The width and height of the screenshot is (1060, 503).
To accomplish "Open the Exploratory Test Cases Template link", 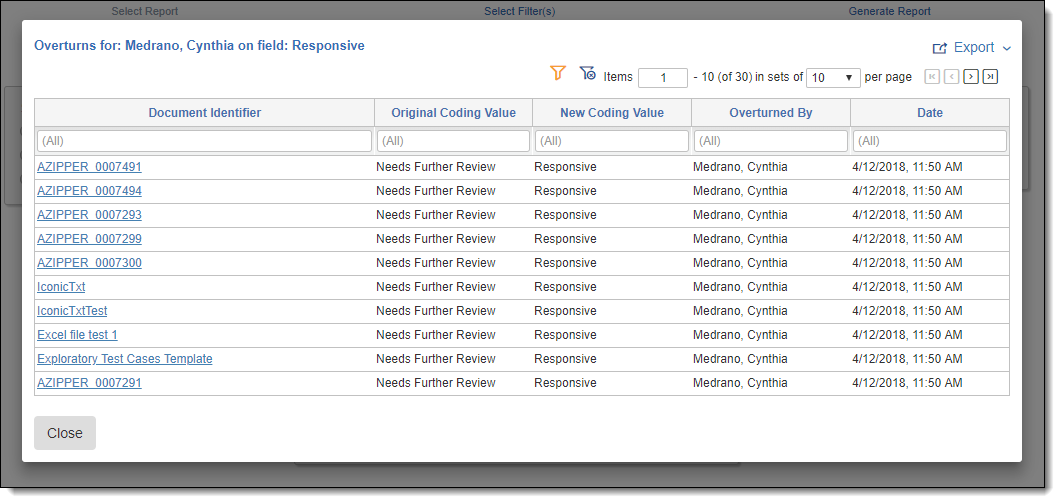I will 124,359.
